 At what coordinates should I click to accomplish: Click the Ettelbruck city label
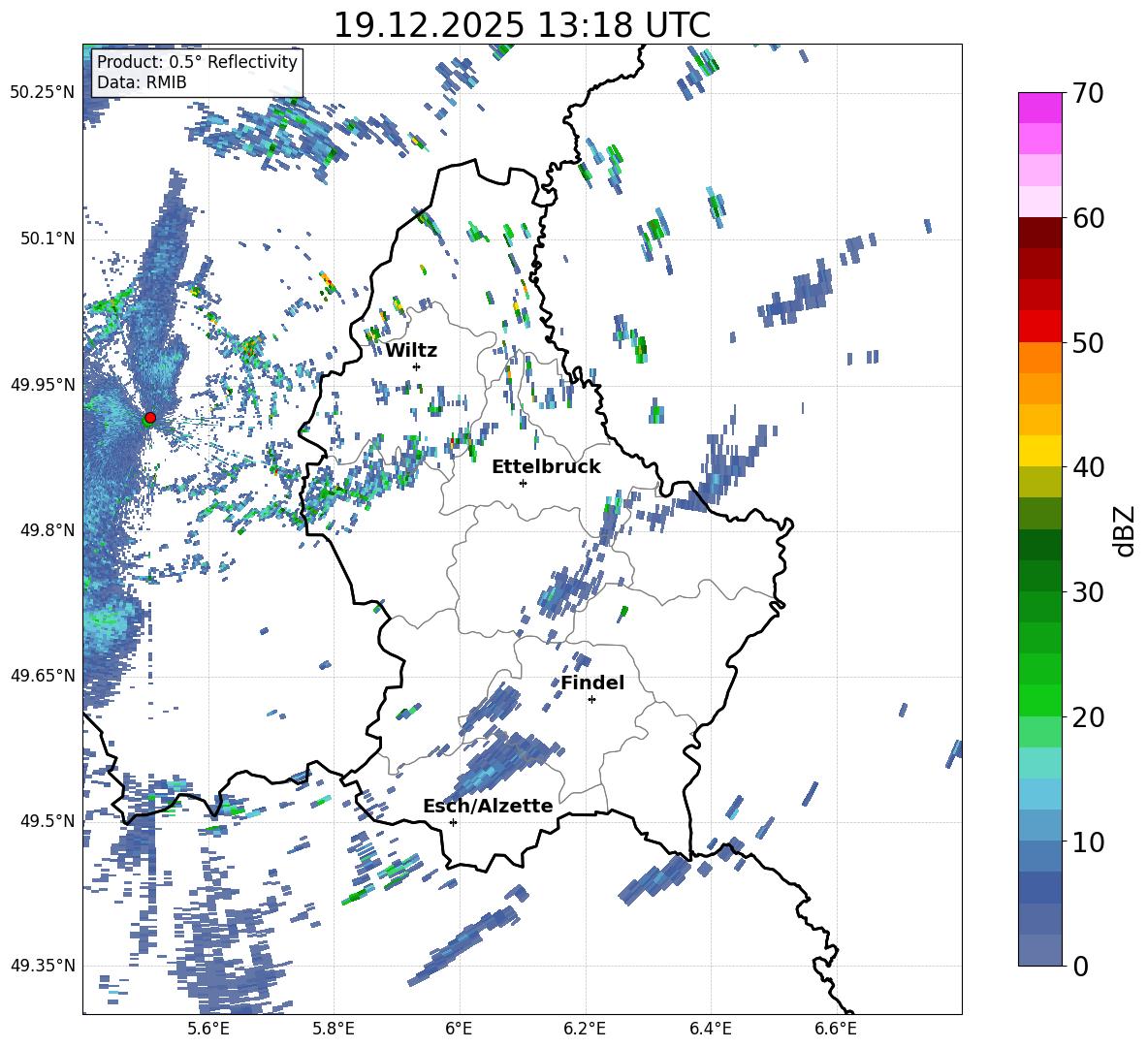(546, 467)
